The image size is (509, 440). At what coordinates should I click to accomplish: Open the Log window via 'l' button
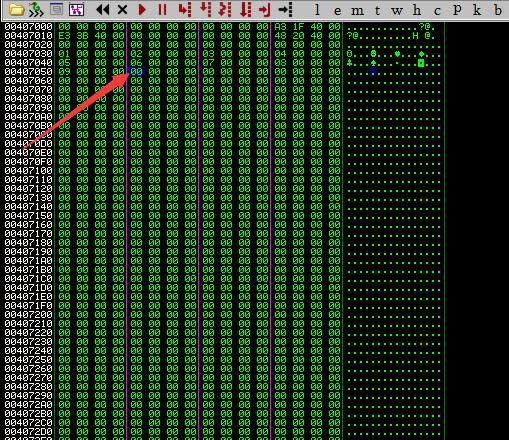[317, 10]
